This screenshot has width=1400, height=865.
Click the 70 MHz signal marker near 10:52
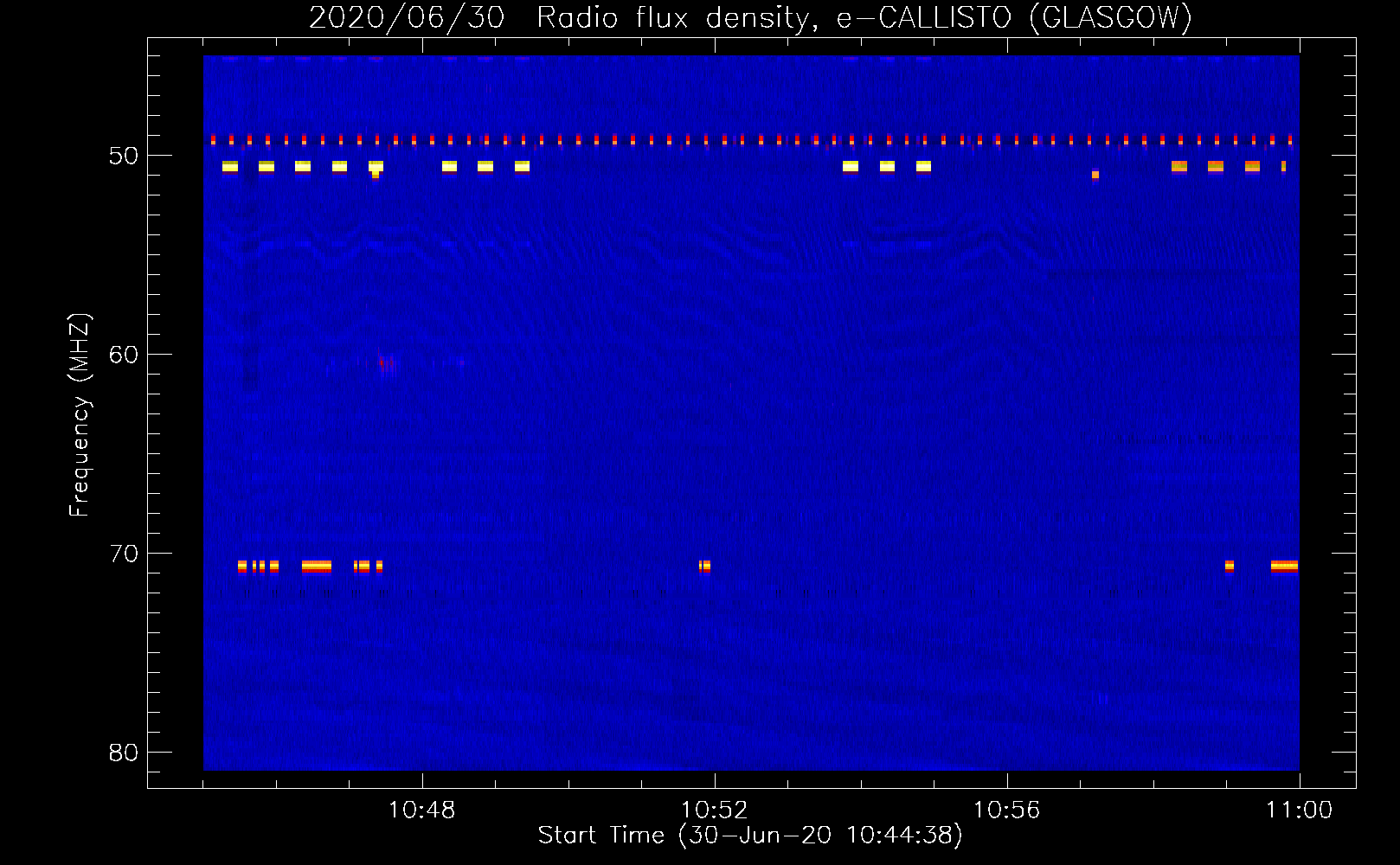(x=705, y=567)
